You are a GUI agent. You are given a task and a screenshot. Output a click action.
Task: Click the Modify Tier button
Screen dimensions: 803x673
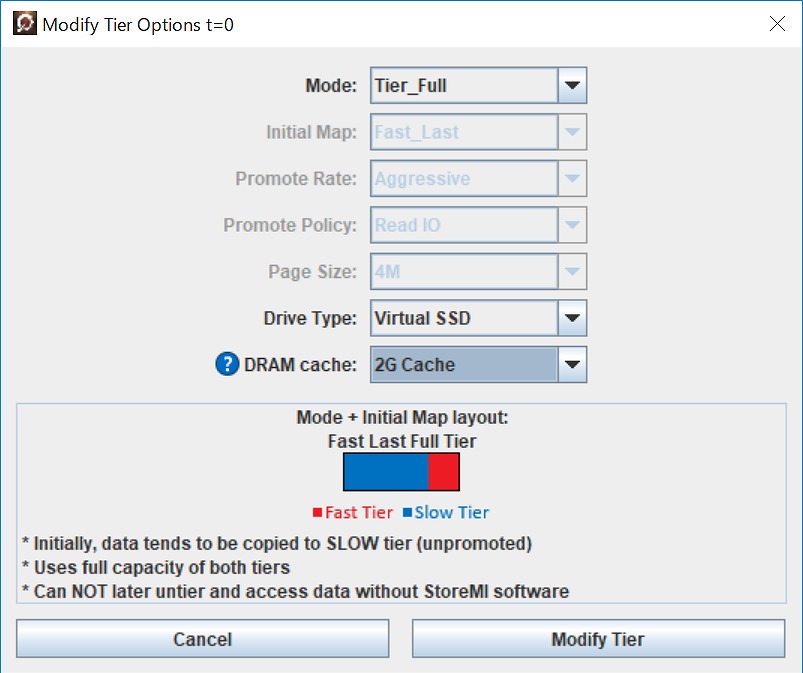pyautogui.click(x=598, y=639)
